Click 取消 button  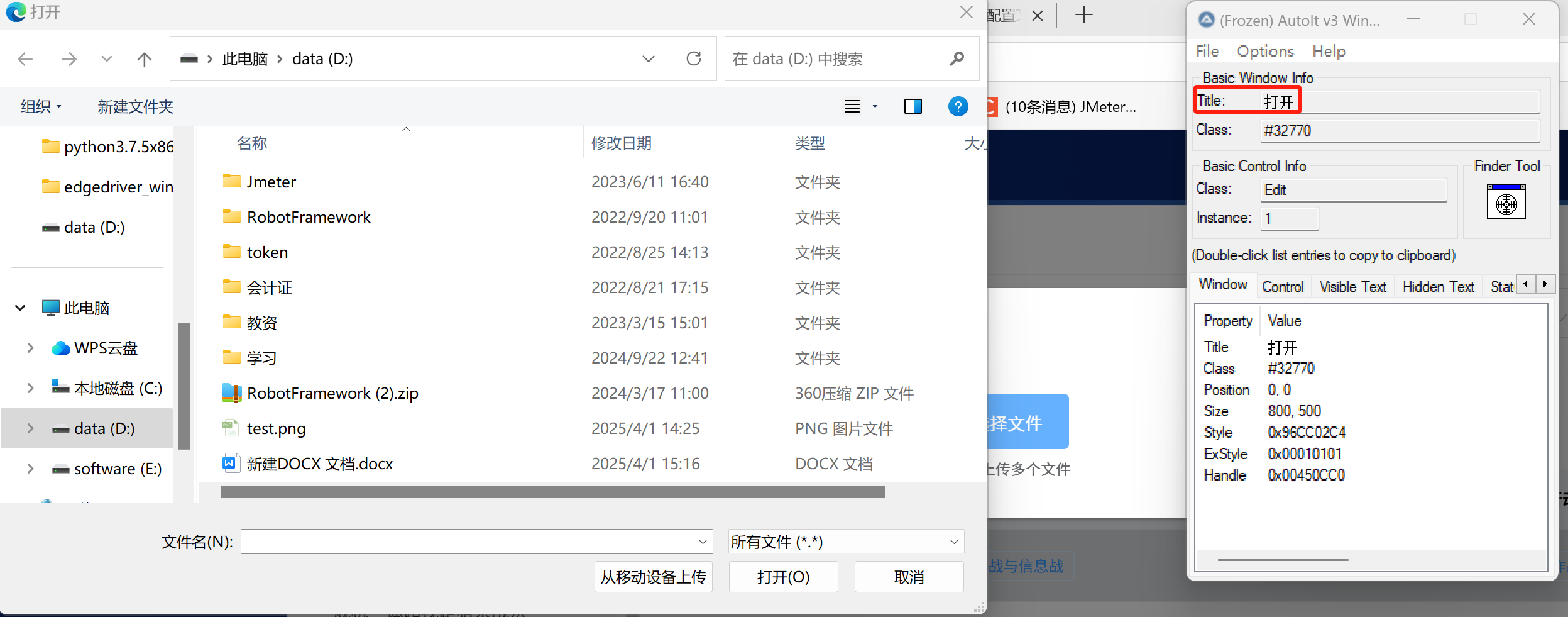click(x=909, y=577)
